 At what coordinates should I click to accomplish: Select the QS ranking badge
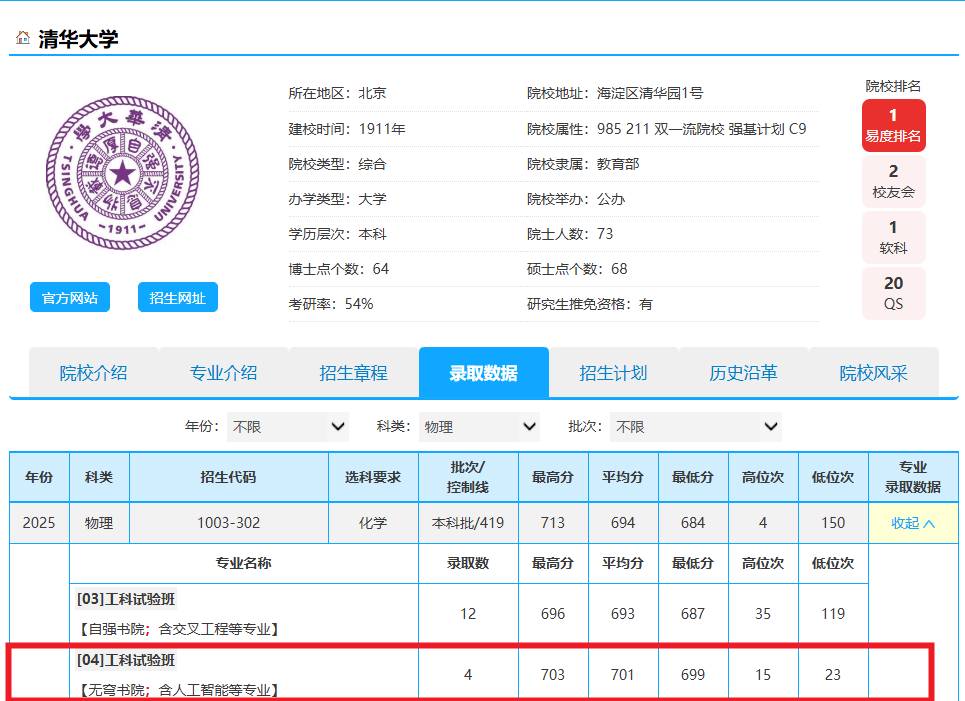pyautogui.click(x=893, y=293)
